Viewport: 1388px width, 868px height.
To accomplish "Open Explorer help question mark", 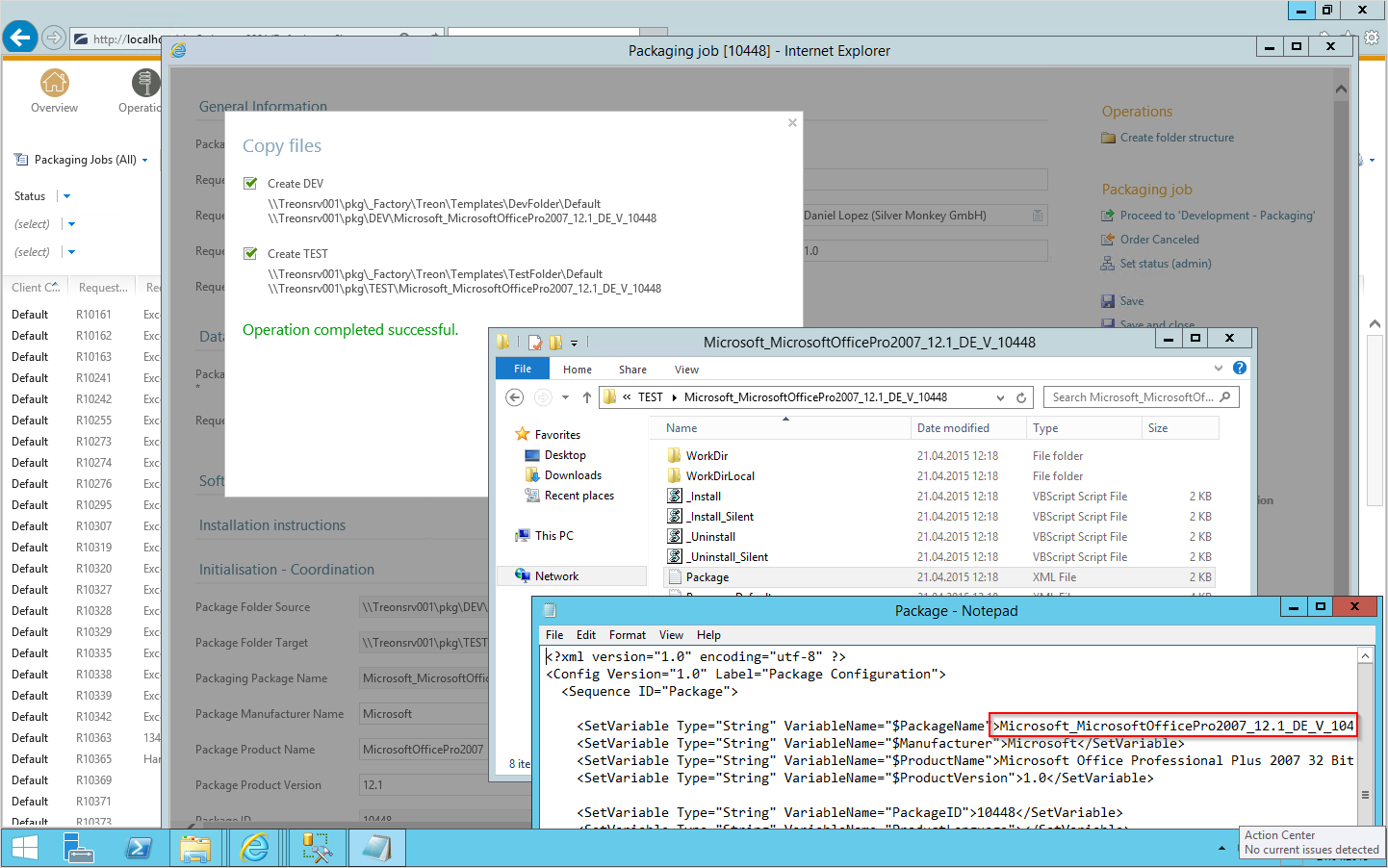I will (1240, 368).
